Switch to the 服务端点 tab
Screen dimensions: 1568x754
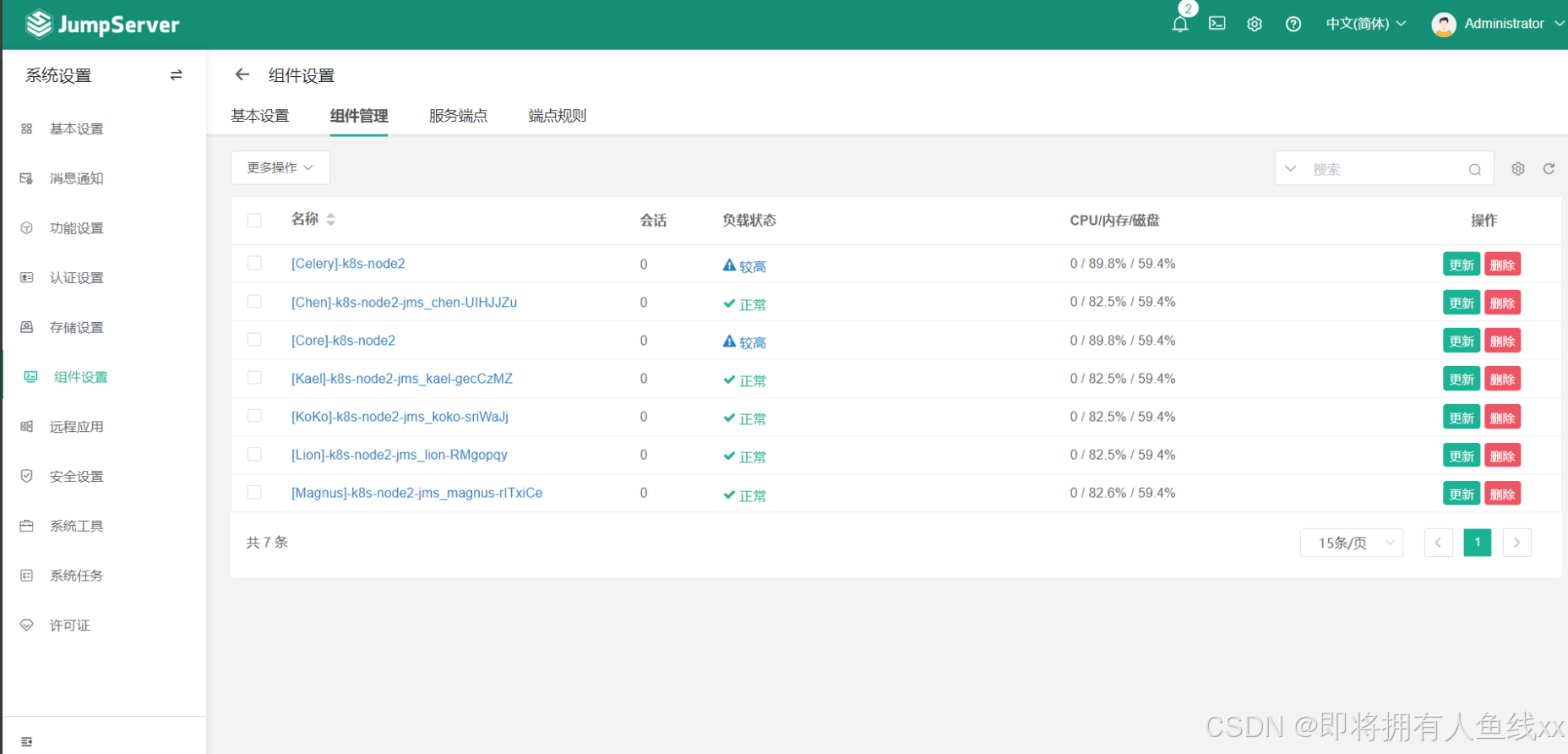point(458,116)
